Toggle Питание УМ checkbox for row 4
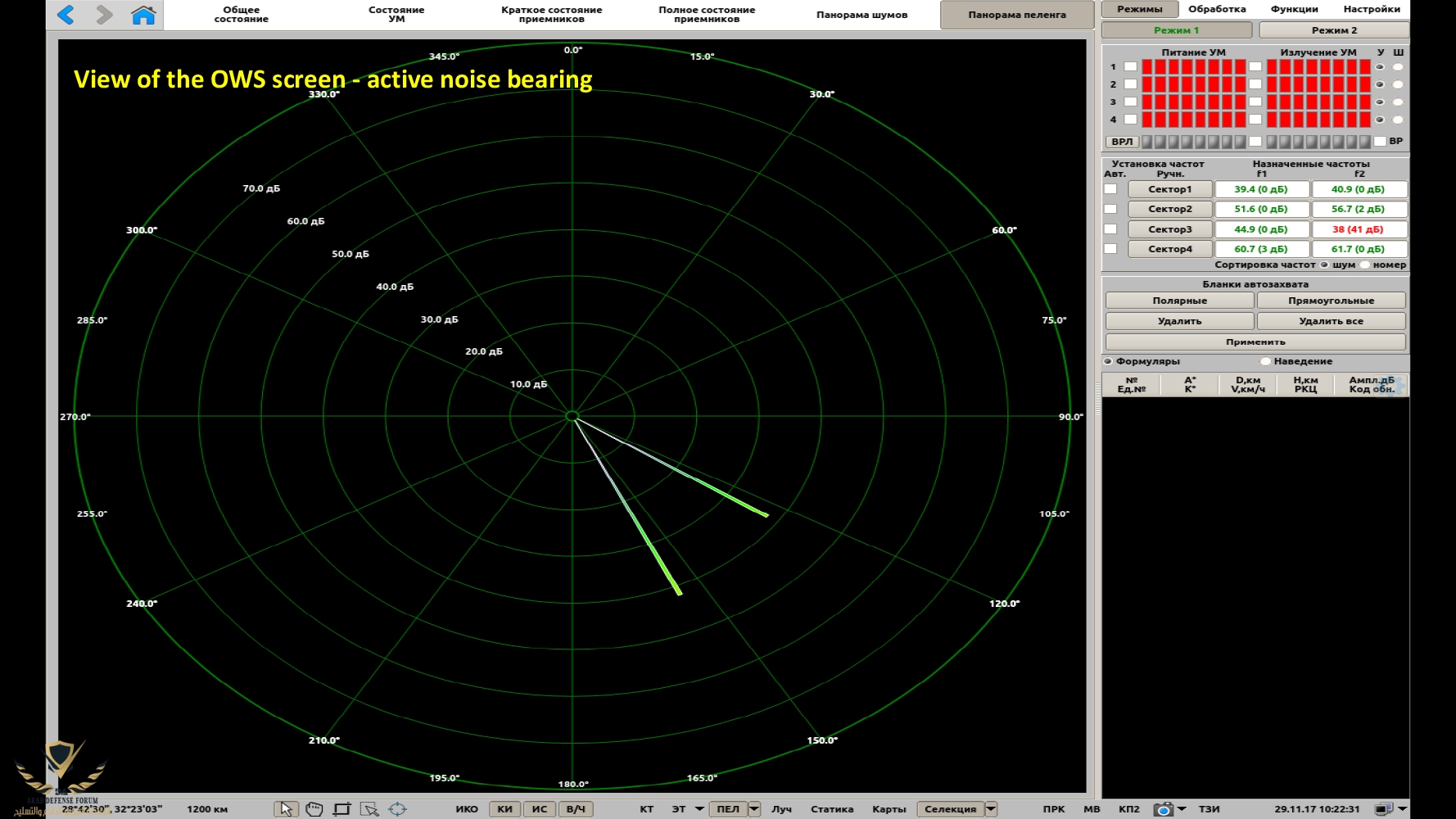Viewport: 1456px width, 819px height. (1130, 120)
